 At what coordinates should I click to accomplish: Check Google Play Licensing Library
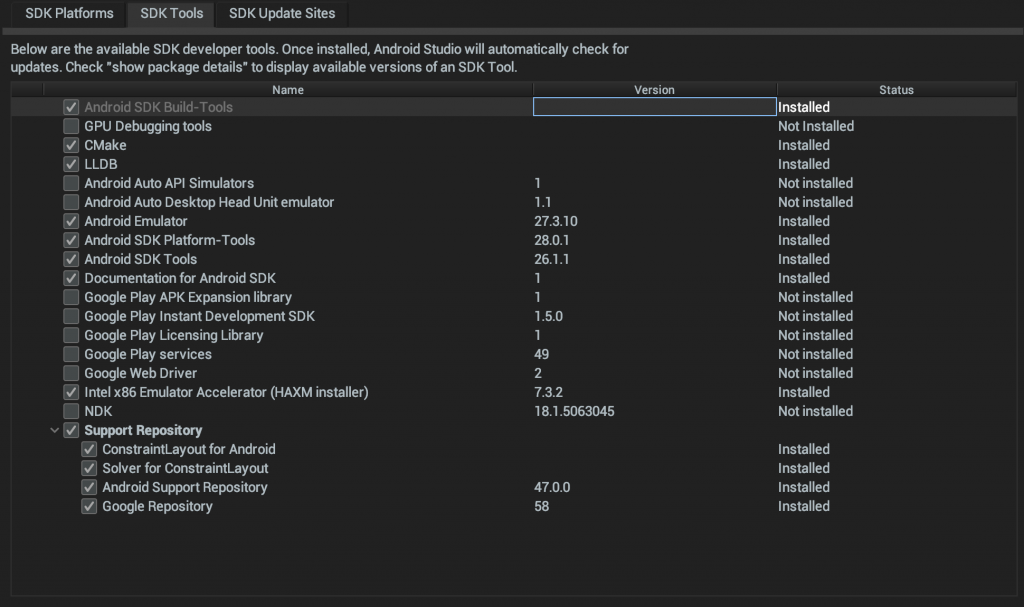tap(71, 335)
